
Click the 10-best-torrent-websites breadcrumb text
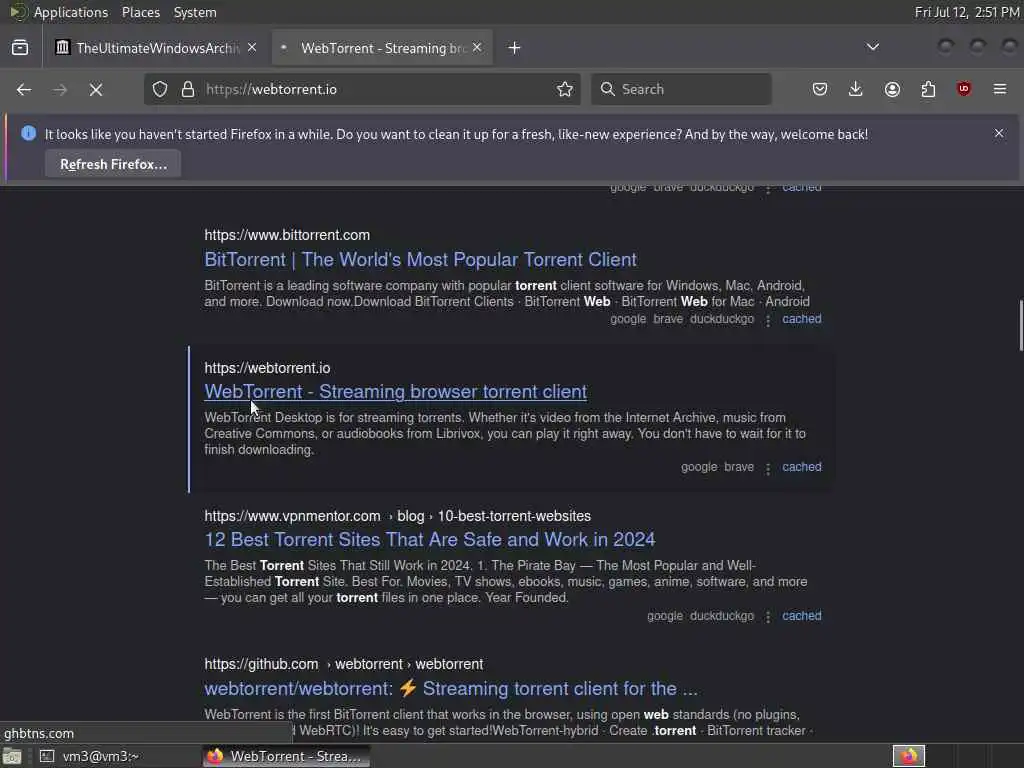pos(514,516)
